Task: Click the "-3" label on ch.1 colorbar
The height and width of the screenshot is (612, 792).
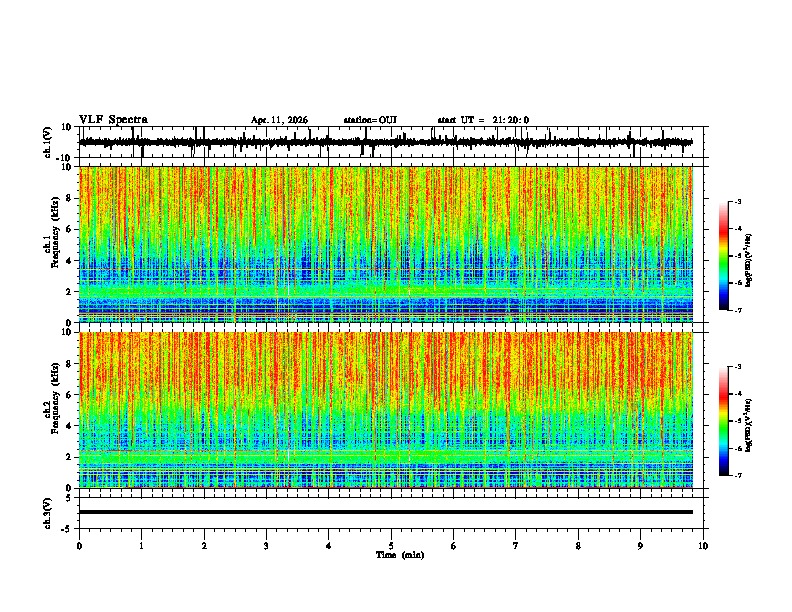Action: click(738, 201)
